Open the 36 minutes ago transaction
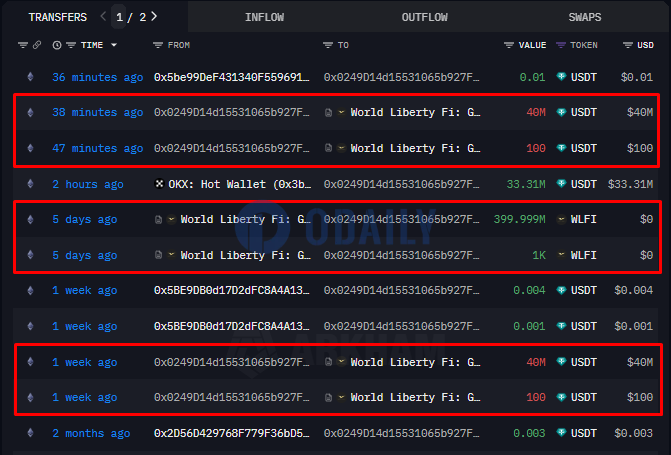 click(98, 77)
